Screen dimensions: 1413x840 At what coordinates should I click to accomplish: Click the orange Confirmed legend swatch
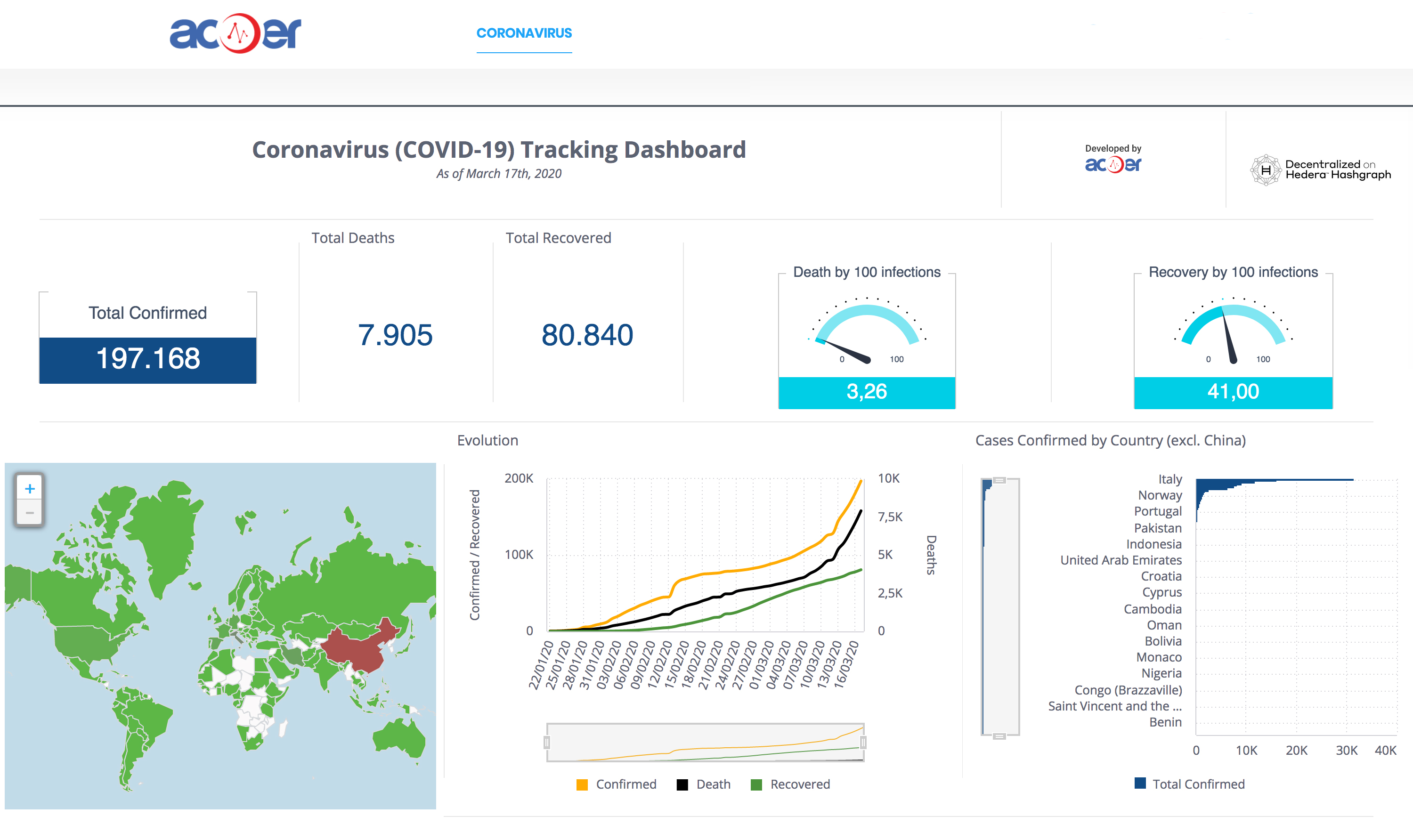582,784
